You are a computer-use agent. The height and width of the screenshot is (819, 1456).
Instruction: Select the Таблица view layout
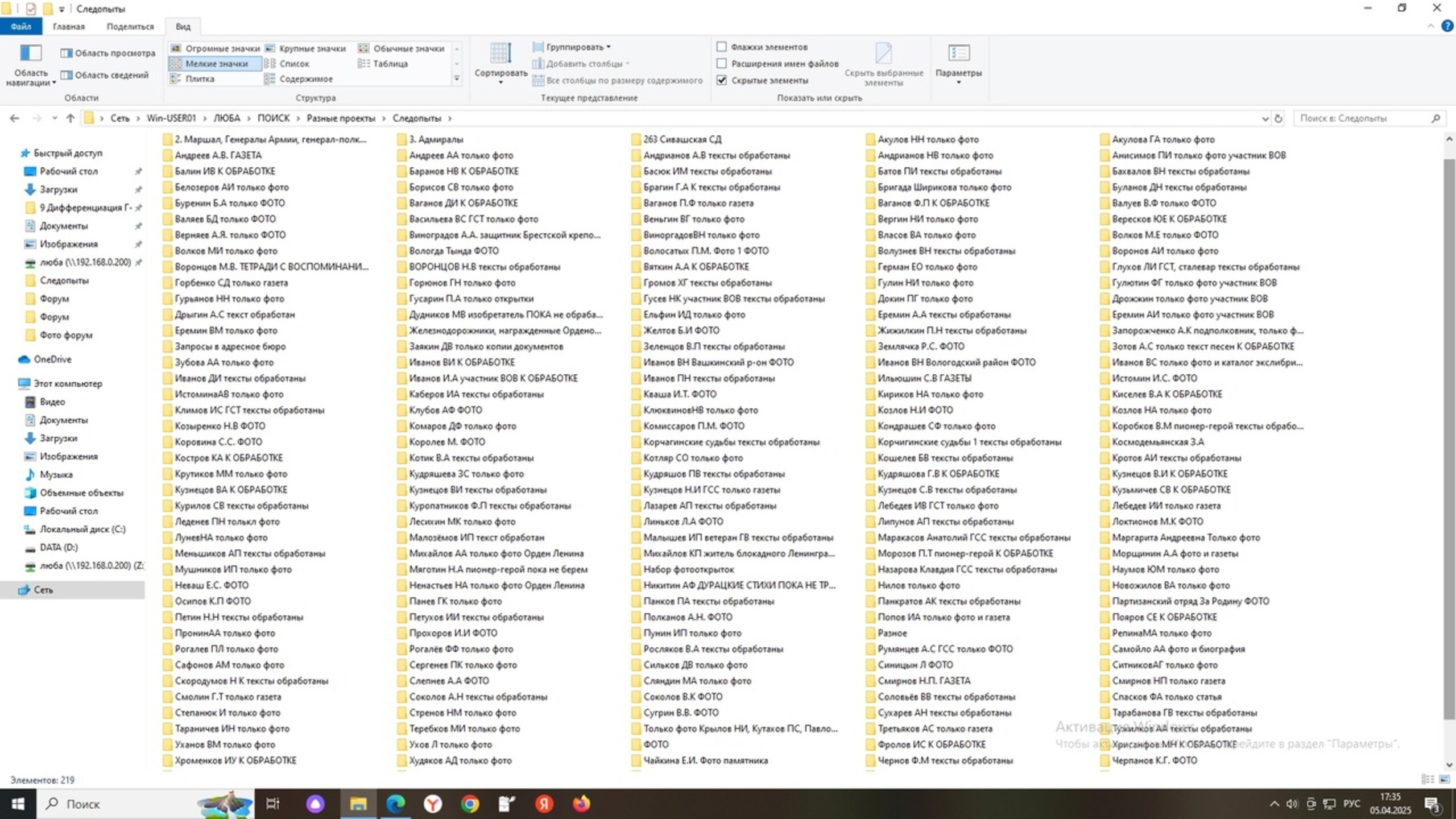[390, 64]
